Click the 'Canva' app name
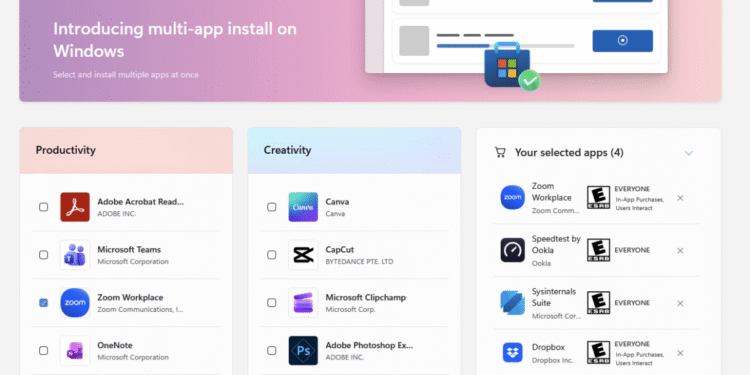Image resolution: width=750 pixels, height=375 pixels. coord(337,202)
